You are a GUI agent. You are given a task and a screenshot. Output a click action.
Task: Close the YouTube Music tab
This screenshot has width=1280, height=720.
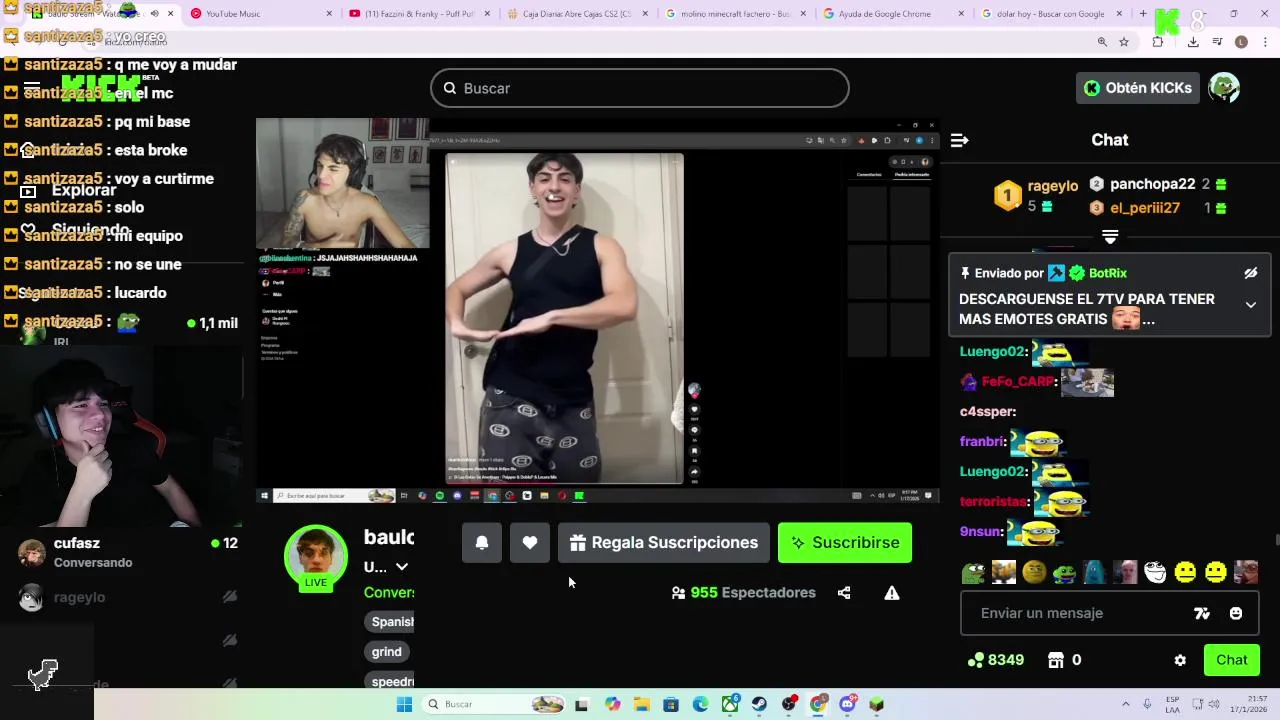(330, 14)
